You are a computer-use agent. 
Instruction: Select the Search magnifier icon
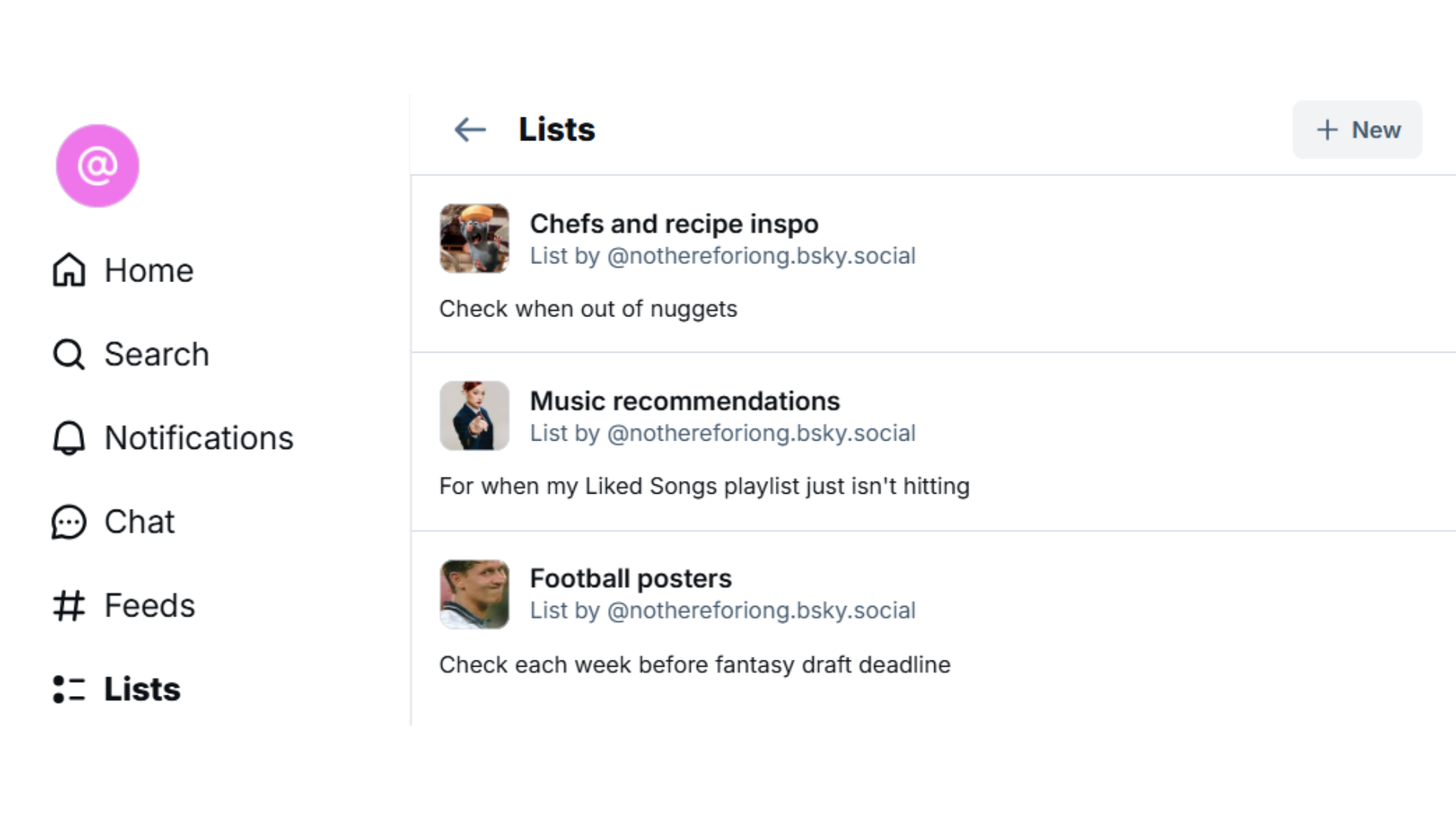pyautogui.click(x=68, y=353)
